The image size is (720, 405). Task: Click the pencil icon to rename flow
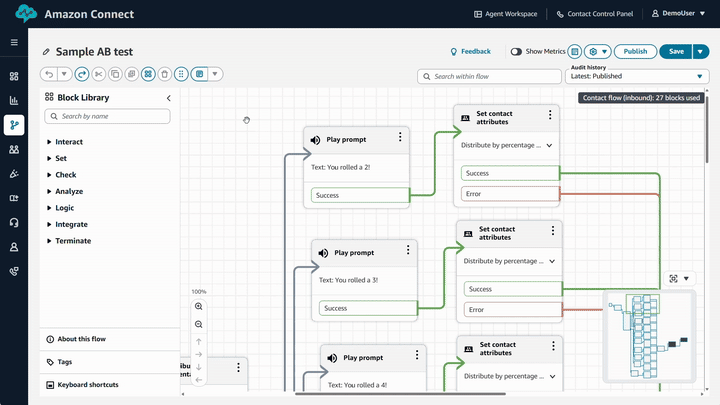click(x=46, y=52)
